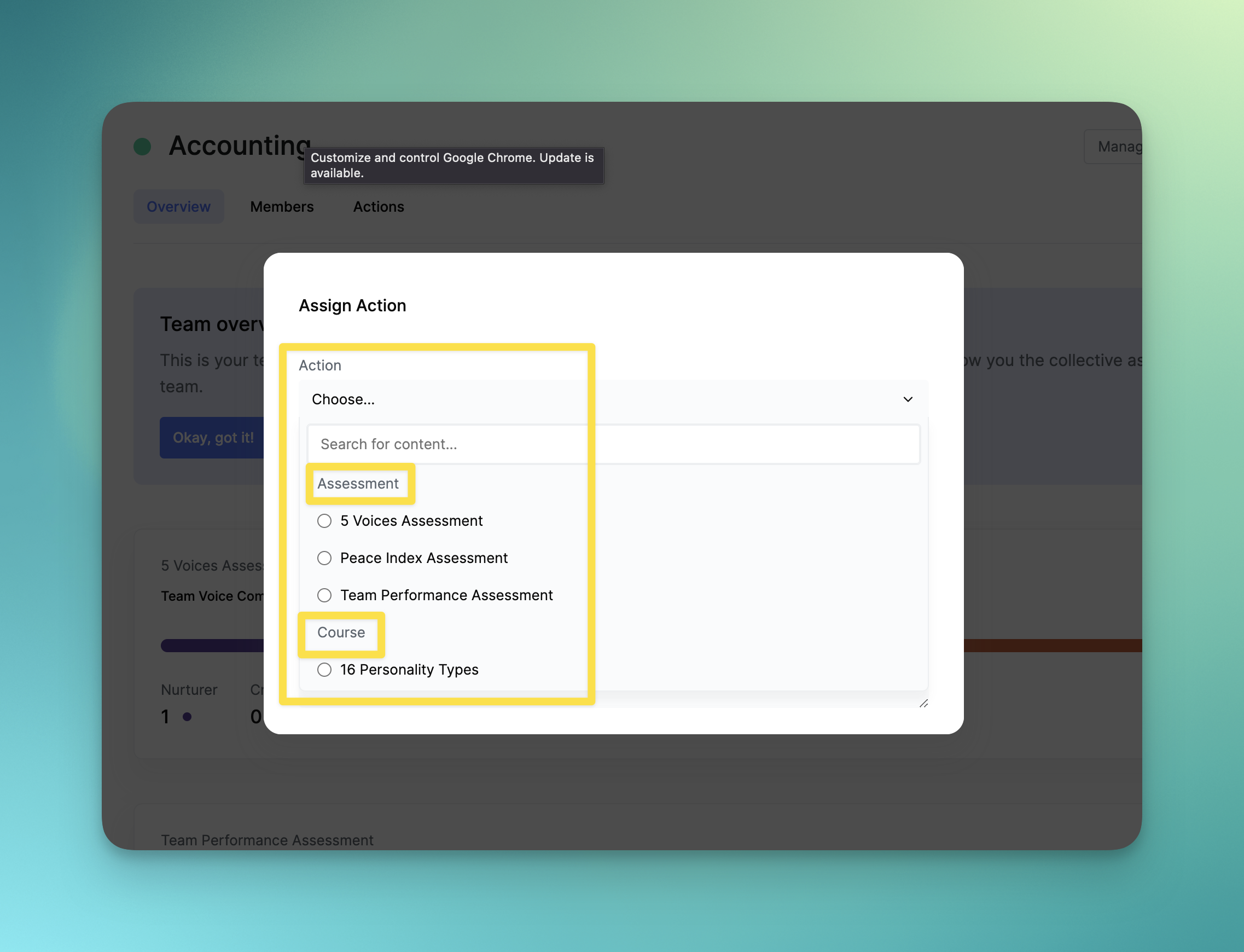Click the dot indicator next to Nurturer count

click(x=188, y=716)
